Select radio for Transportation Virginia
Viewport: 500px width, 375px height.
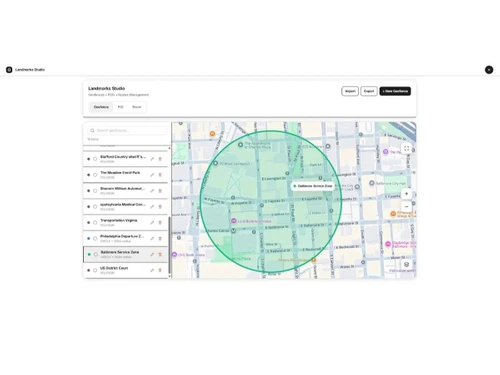[95, 222]
